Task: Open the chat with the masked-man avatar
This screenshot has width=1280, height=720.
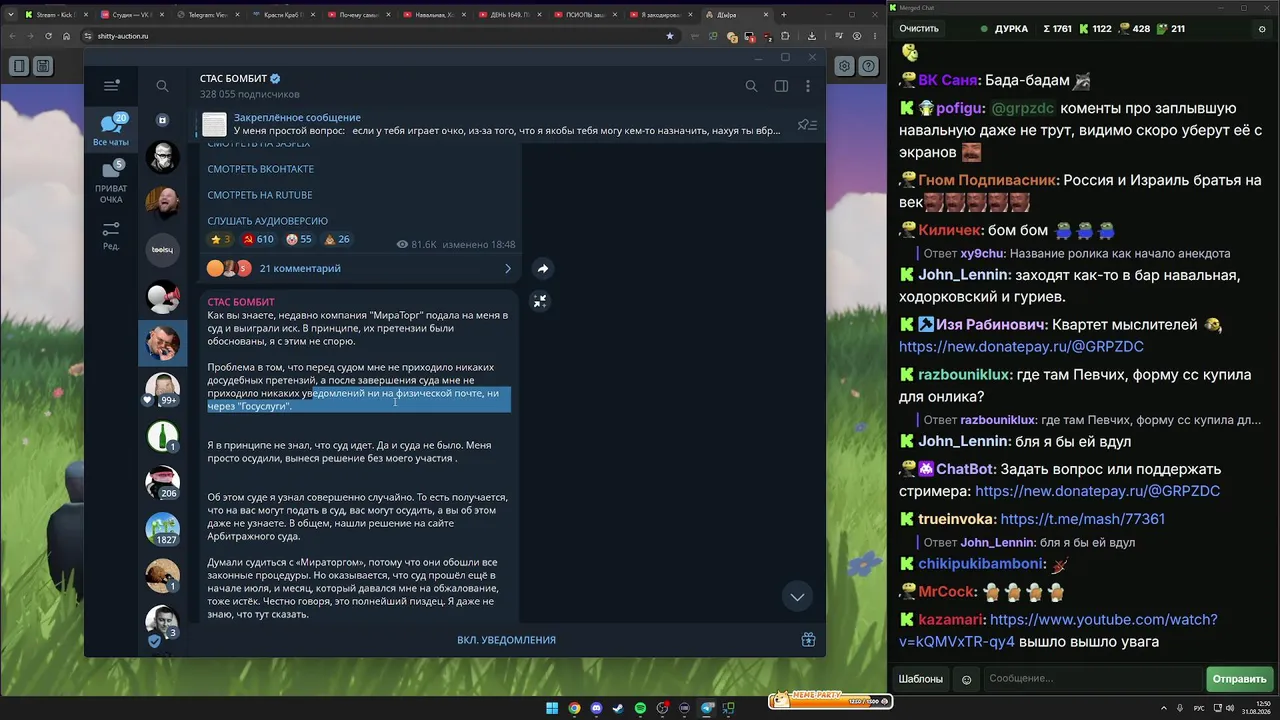Action: coord(162,157)
